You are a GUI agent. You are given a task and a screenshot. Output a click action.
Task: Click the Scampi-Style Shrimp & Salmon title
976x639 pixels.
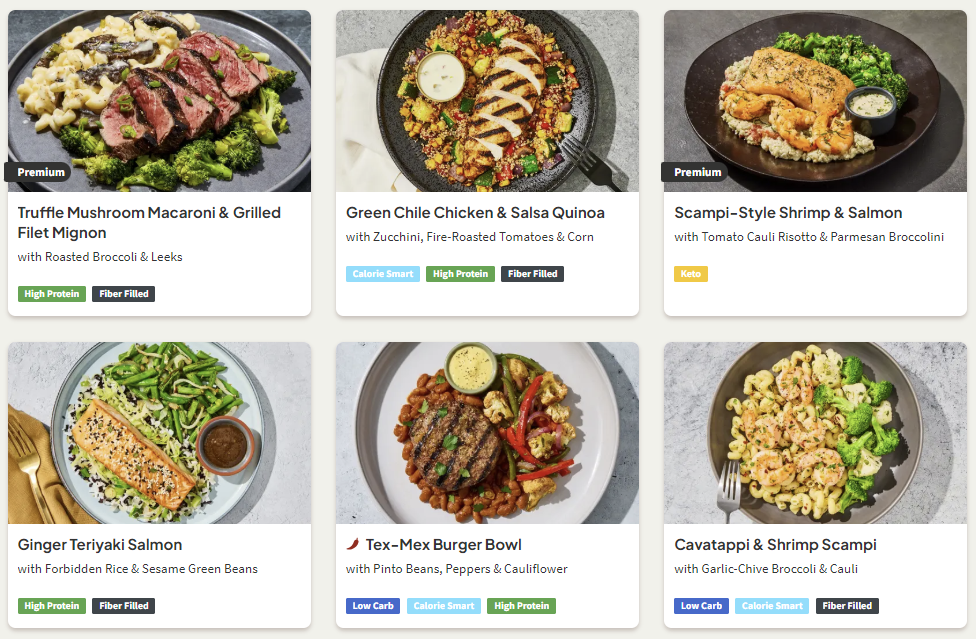coord(788,213)
